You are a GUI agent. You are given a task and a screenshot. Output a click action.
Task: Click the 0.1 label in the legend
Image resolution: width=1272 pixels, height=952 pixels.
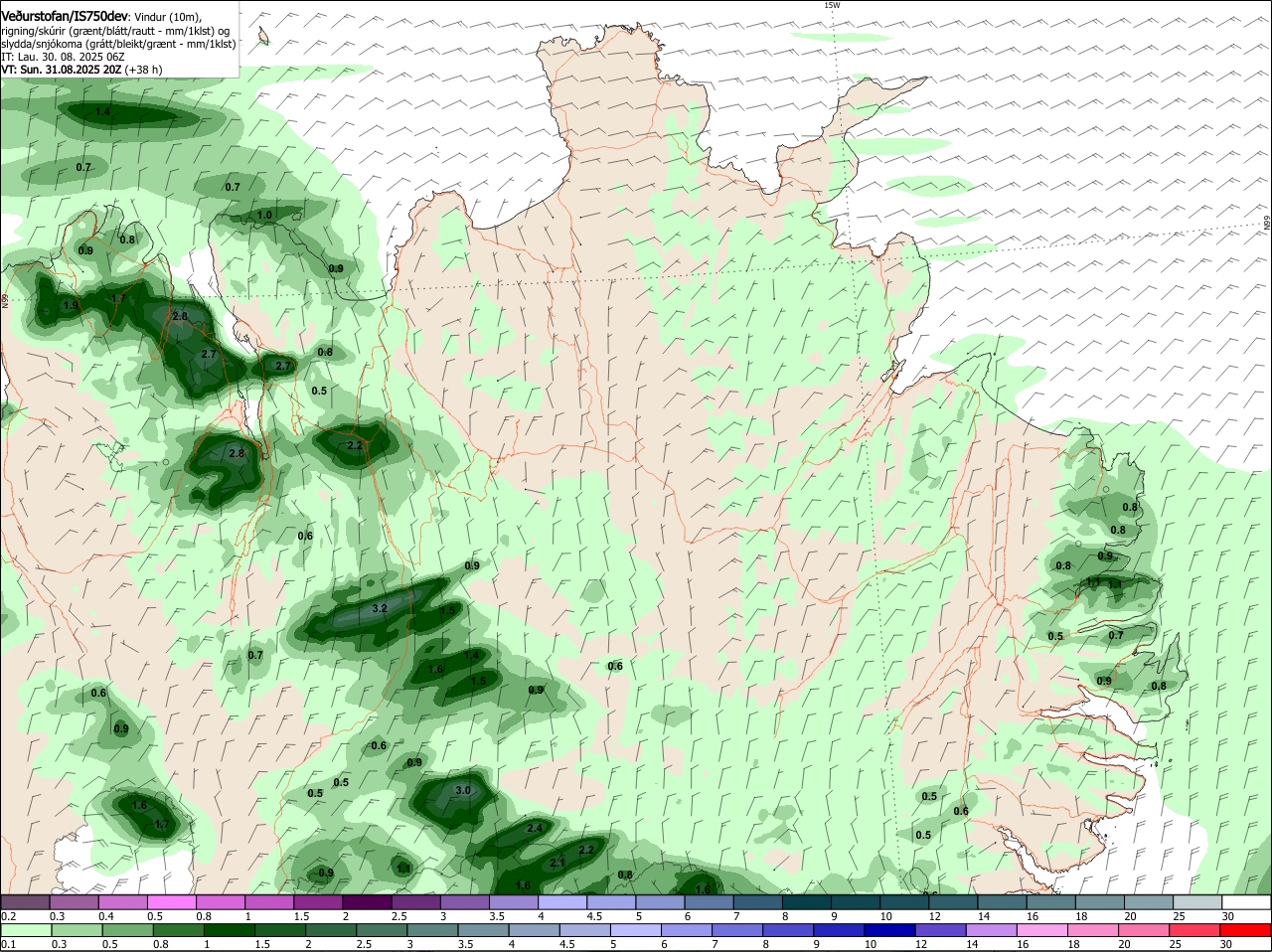[x=8, y=944]
